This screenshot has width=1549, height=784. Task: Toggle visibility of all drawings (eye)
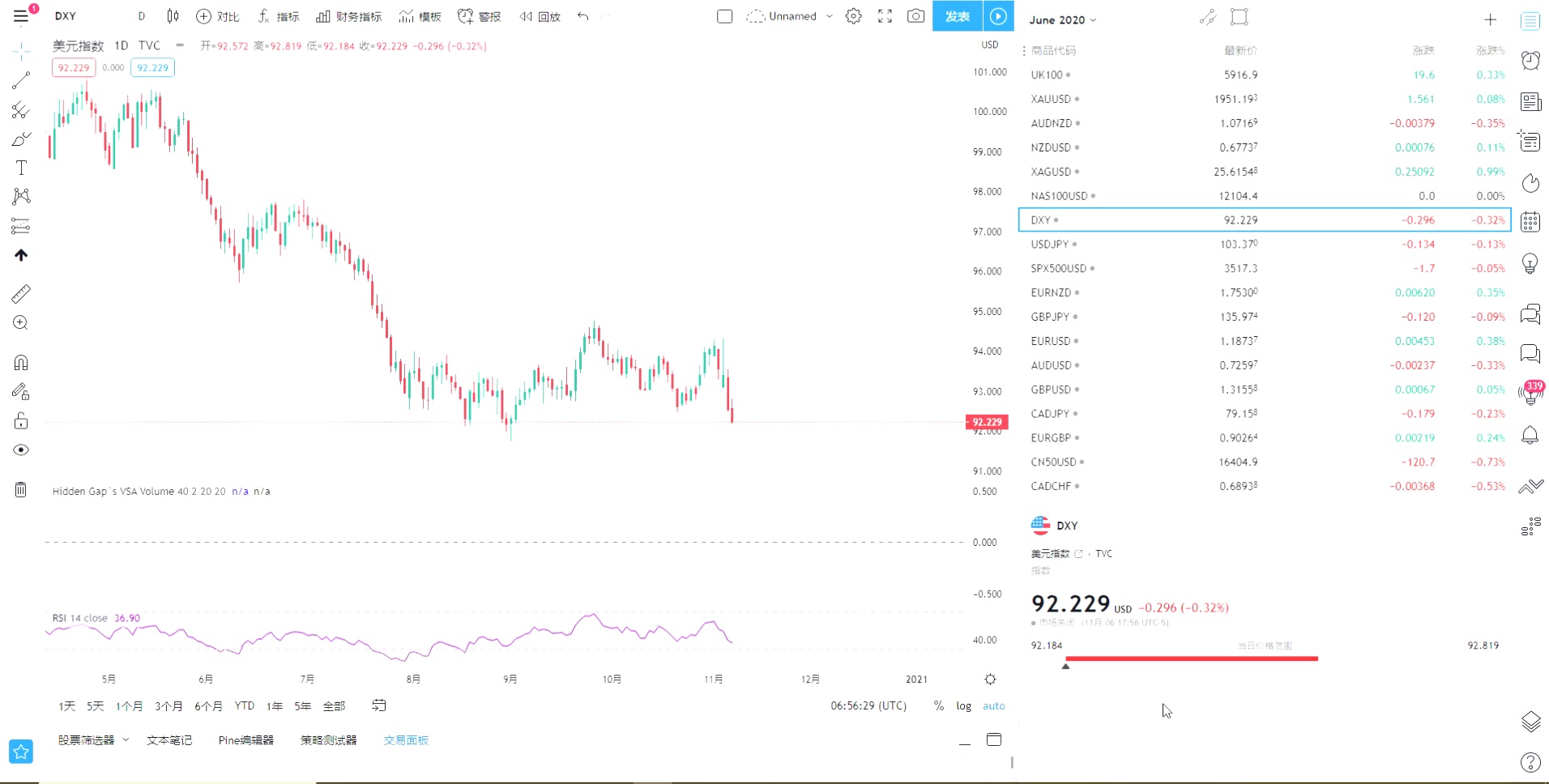(21, 450)
